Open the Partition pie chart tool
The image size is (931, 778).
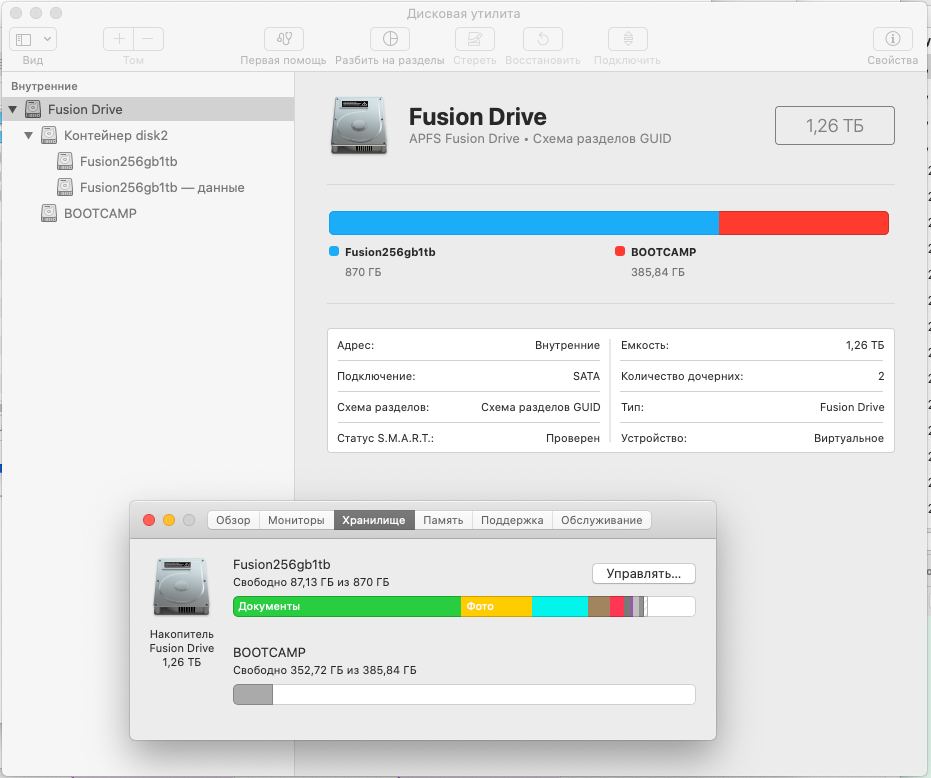point(390,39)
